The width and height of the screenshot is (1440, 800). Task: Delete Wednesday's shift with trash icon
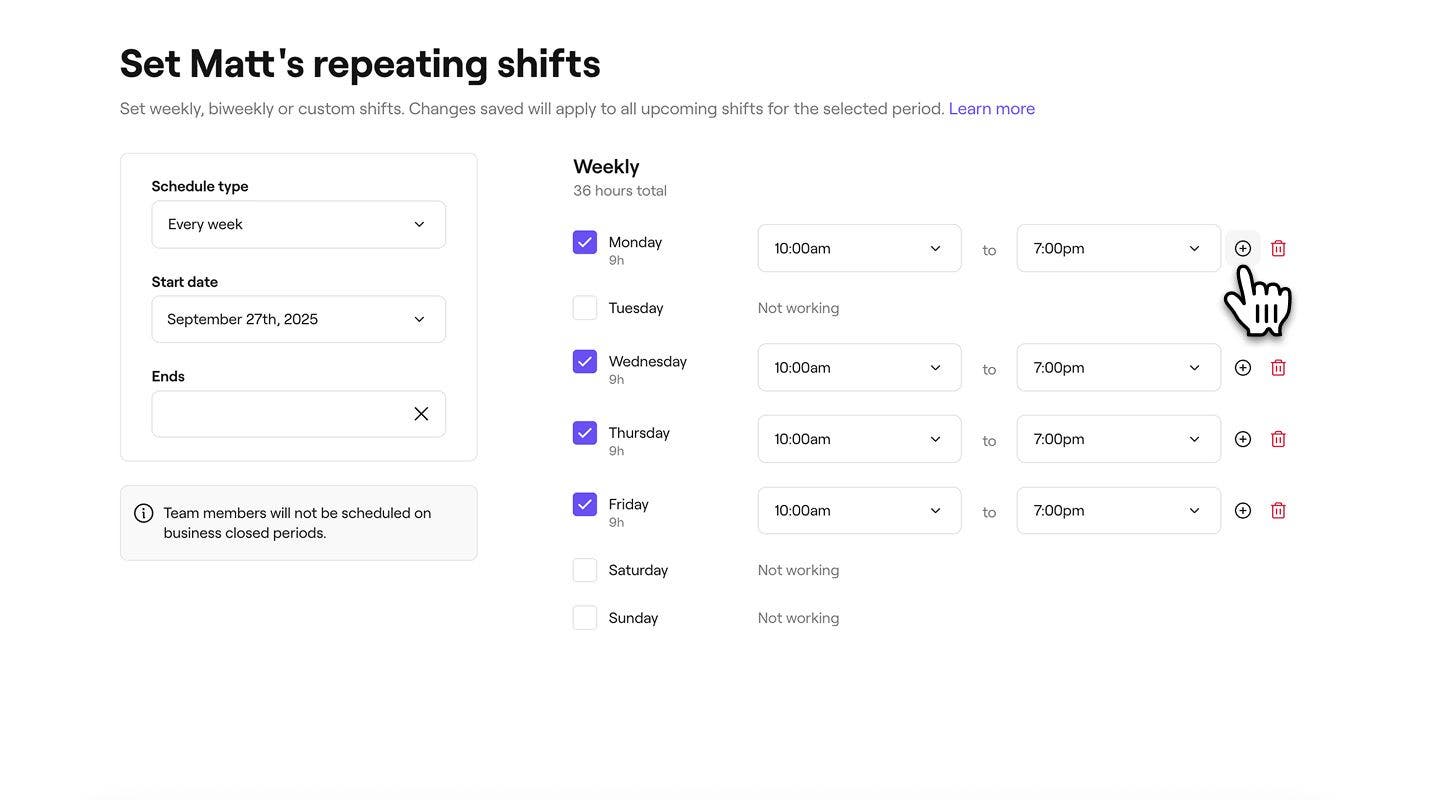[x=1278, y=368]
